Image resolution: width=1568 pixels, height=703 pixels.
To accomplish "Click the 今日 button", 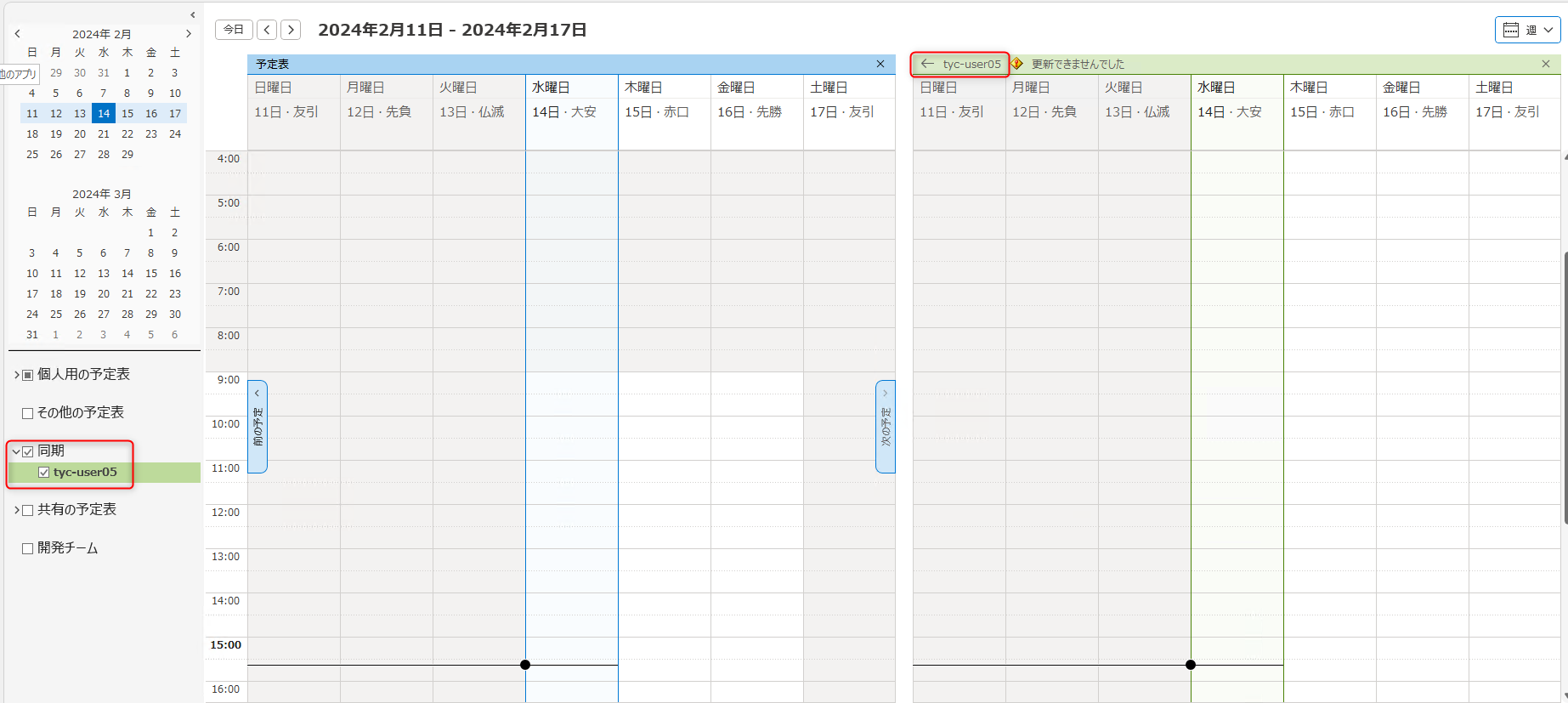I will click(234, 30).
